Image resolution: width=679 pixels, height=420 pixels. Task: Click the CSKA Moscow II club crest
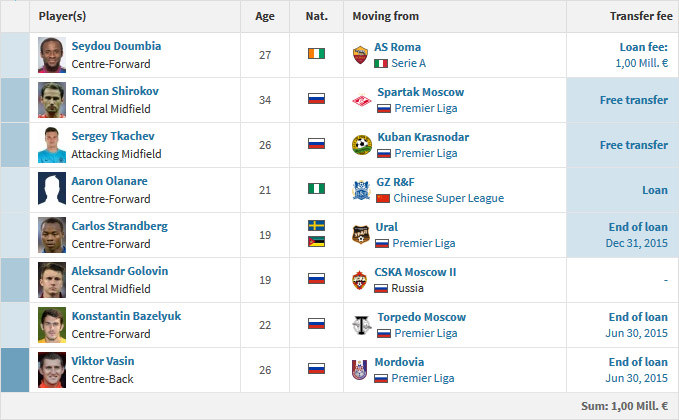pyautogui.click(x=359, y=280)
